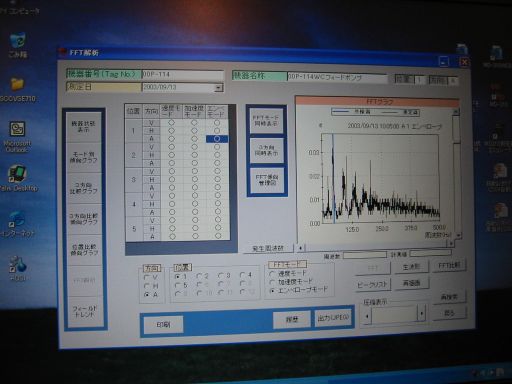Viewport: 512px width, 384px height.
Task: Select direction V radio button
Action: point(147,277)
